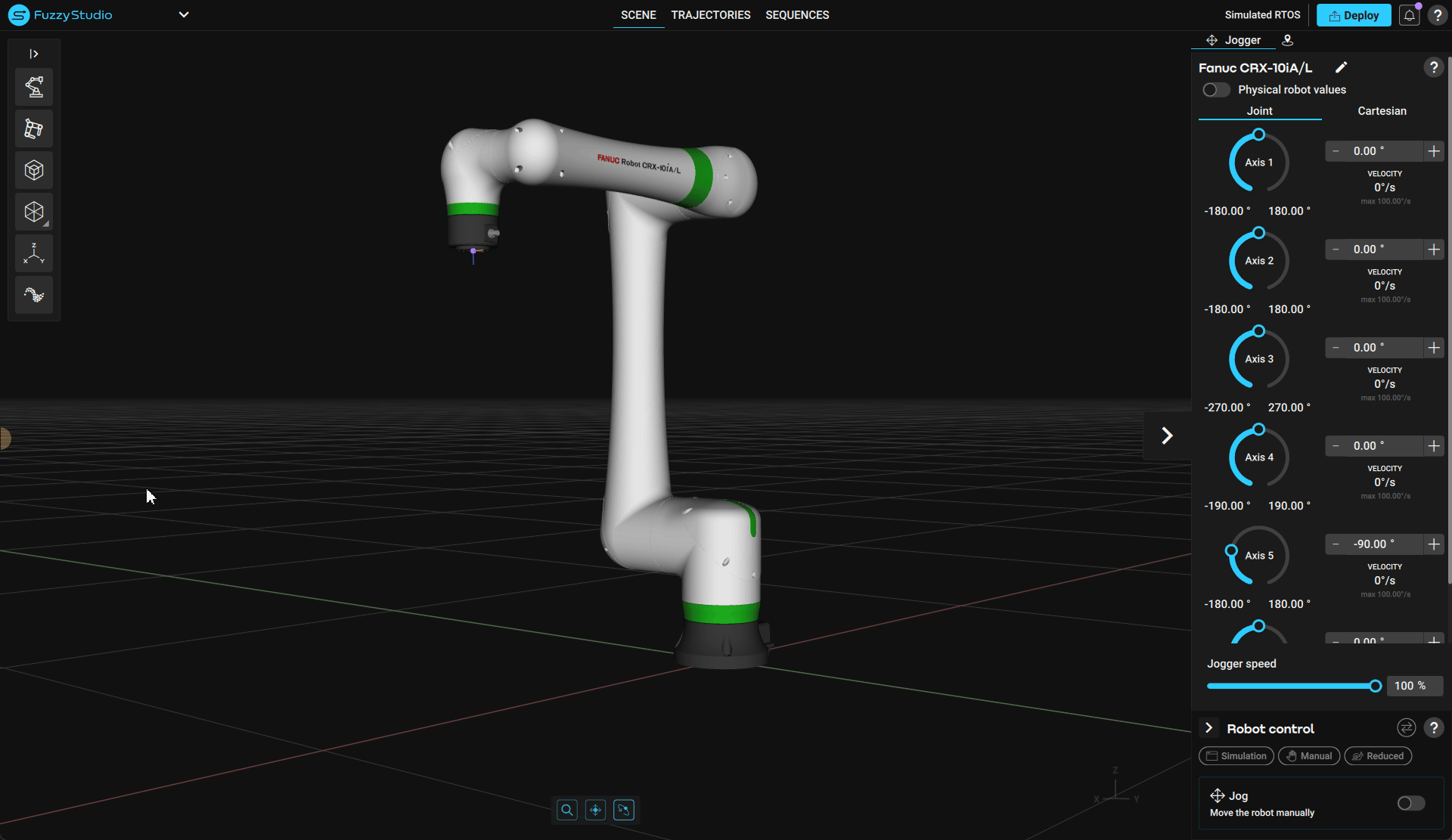Edit robot name with pencil icon
Screen dimensions: 1452x840
tap(1341, 67)
